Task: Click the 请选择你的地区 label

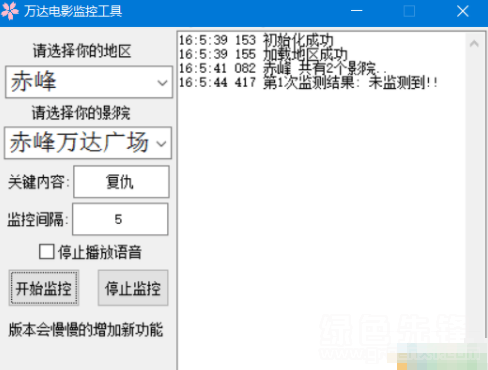Action: point(82,51)
